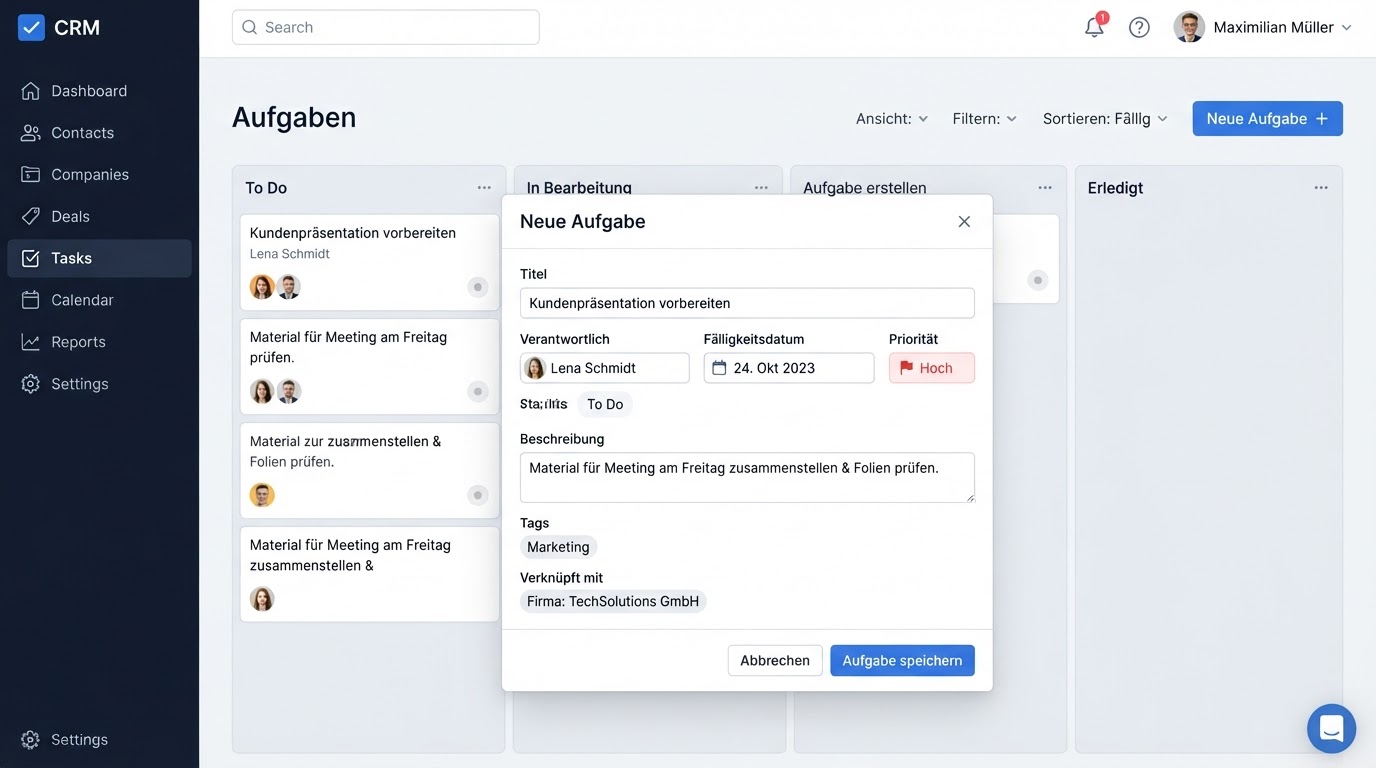Click the calendar icon in the Fälligkeitsdatum field
The height and width of the screenshot is (768, 1376).
click(719, 368)
